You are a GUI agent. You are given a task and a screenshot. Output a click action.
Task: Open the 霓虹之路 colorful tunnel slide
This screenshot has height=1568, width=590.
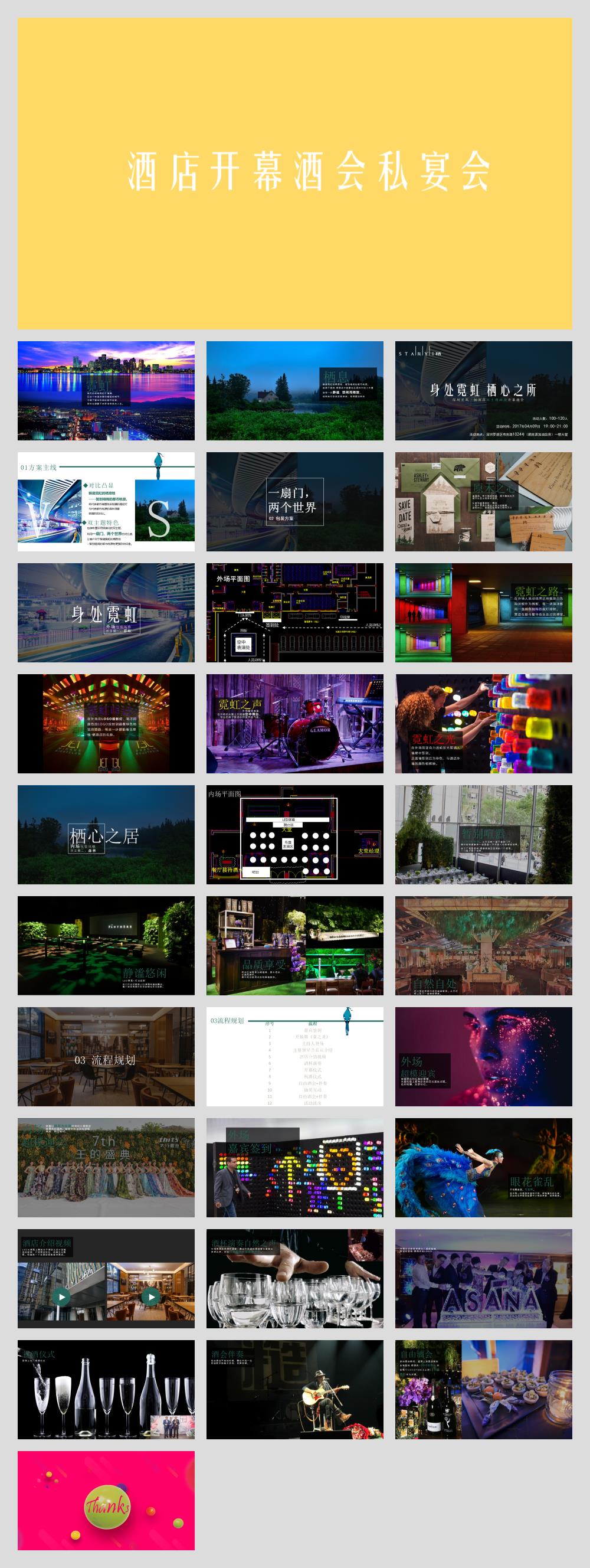[484, 612]
